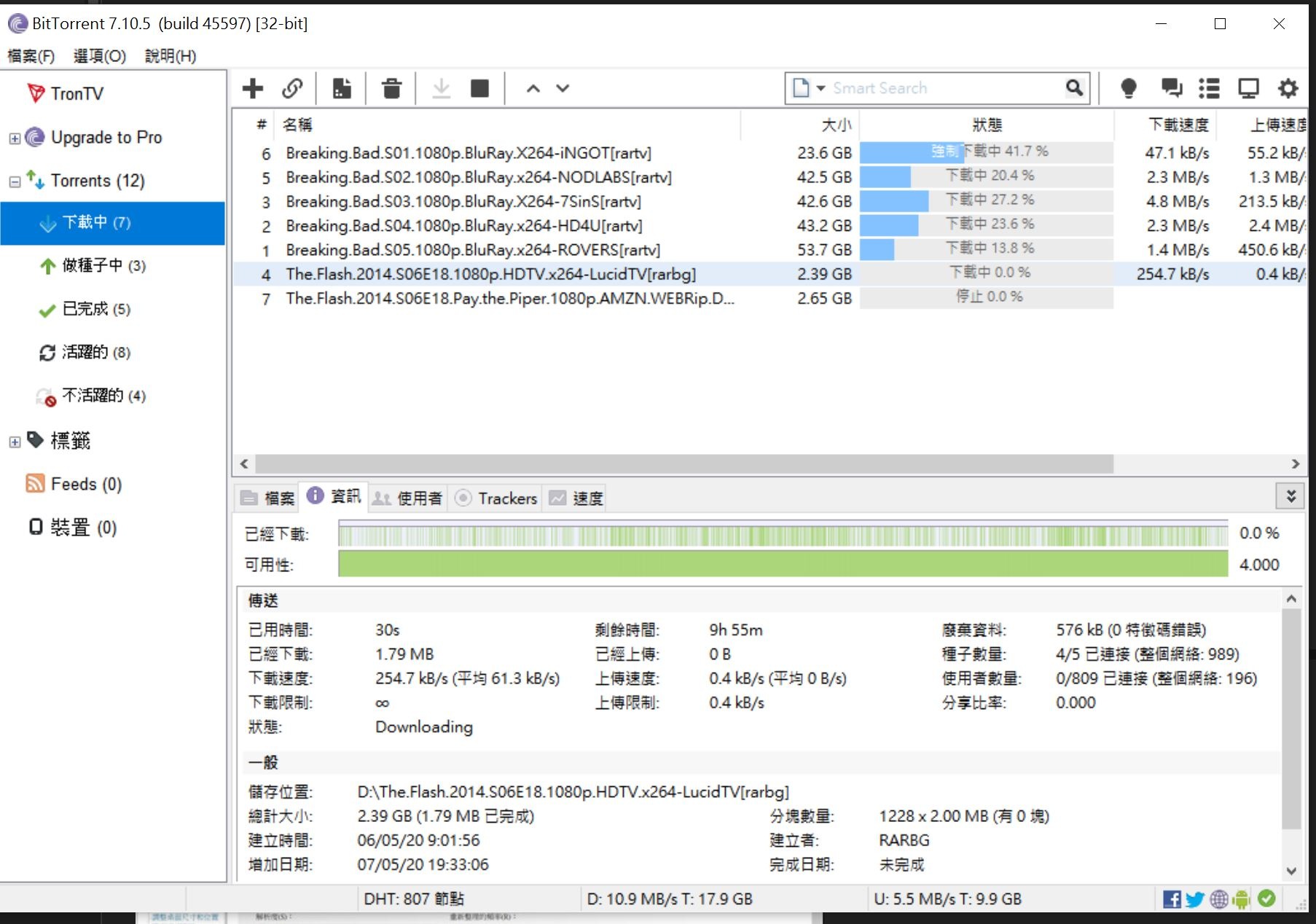Click the list view toggle icon
Viewport: 1316px width, 924px height.
click(1209, 88)
